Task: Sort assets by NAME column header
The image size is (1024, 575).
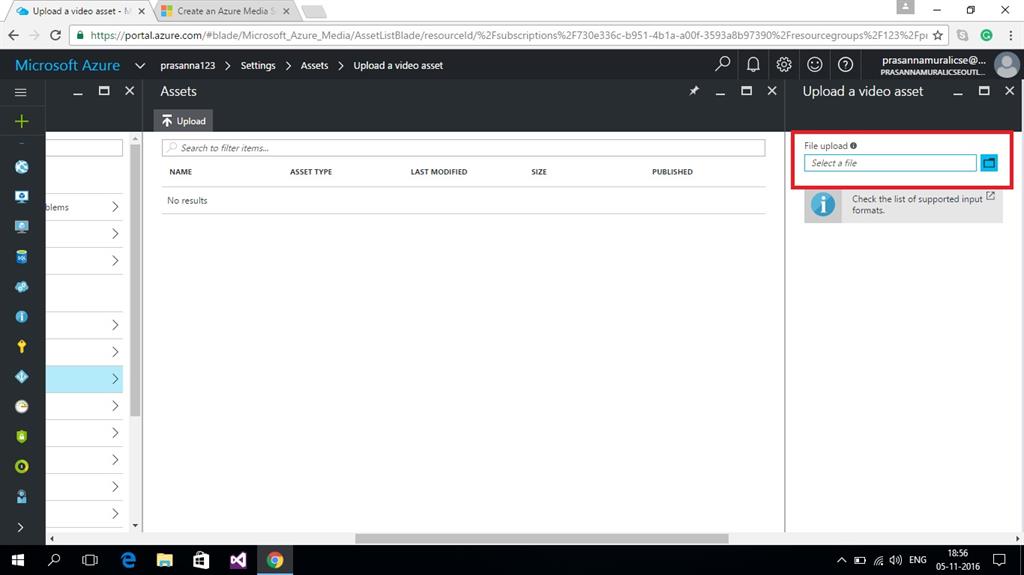Action: point(181,172)
